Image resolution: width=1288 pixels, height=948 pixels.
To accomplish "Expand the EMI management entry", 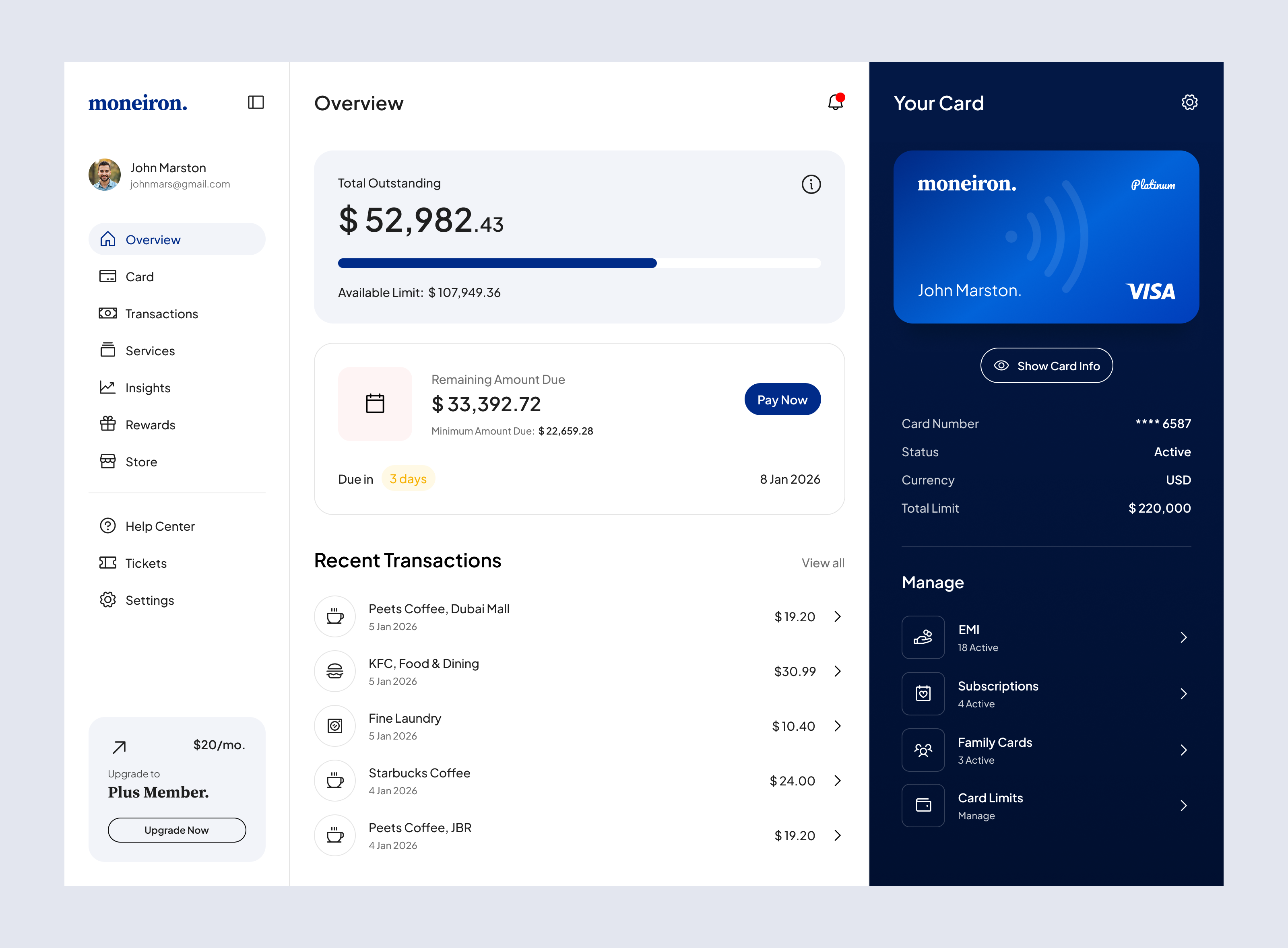I will [x=1183, y=637].
